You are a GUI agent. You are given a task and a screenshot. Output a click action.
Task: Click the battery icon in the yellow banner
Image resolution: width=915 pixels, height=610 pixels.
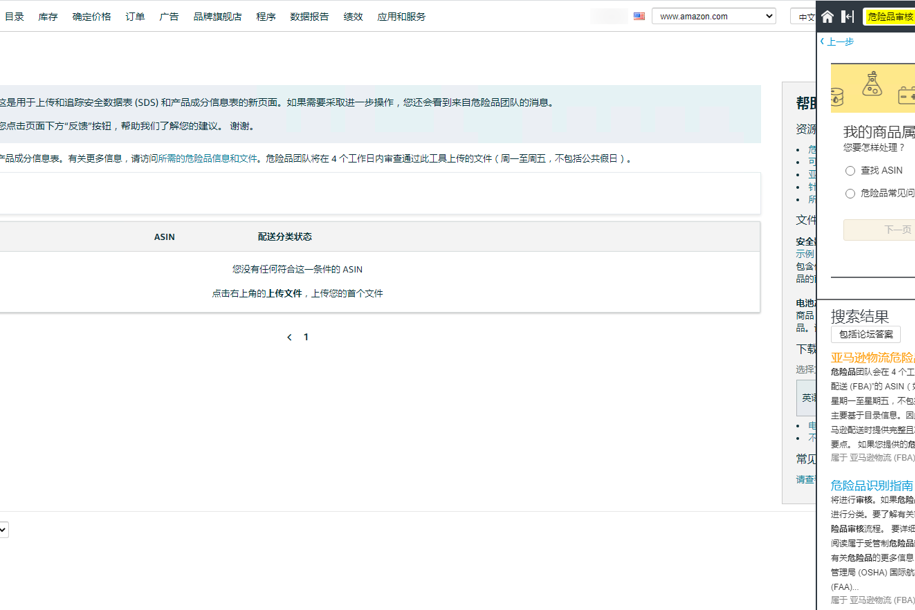point(906,95)
